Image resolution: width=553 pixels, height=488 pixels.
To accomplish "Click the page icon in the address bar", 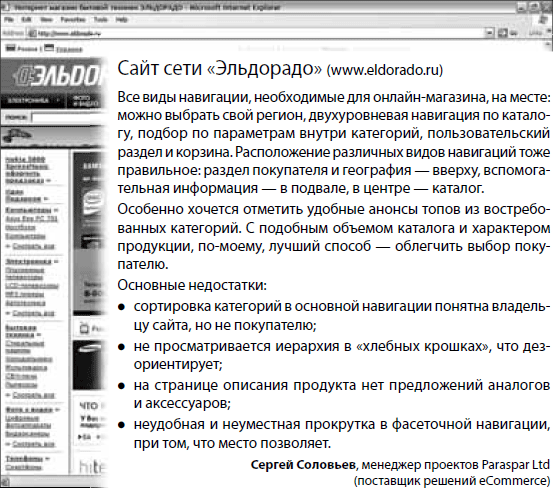I will pos(32,33).
